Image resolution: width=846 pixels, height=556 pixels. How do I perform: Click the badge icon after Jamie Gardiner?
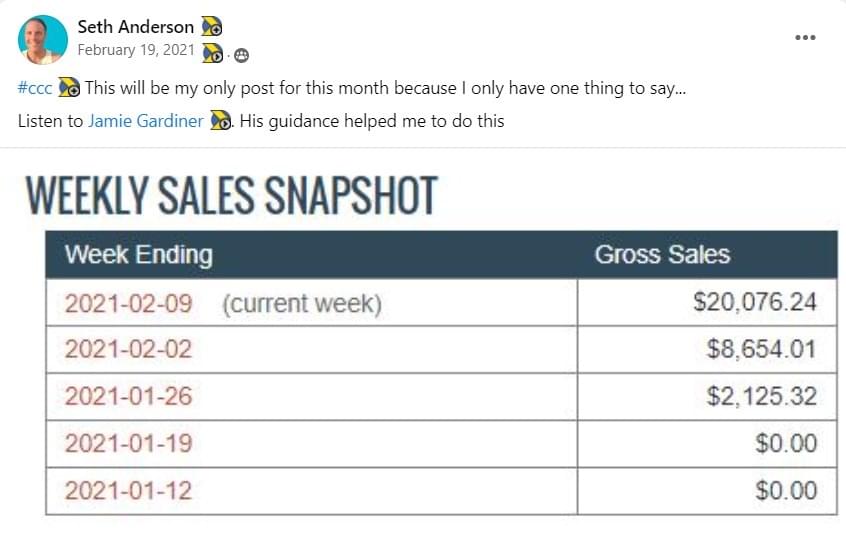click(220, 120)
